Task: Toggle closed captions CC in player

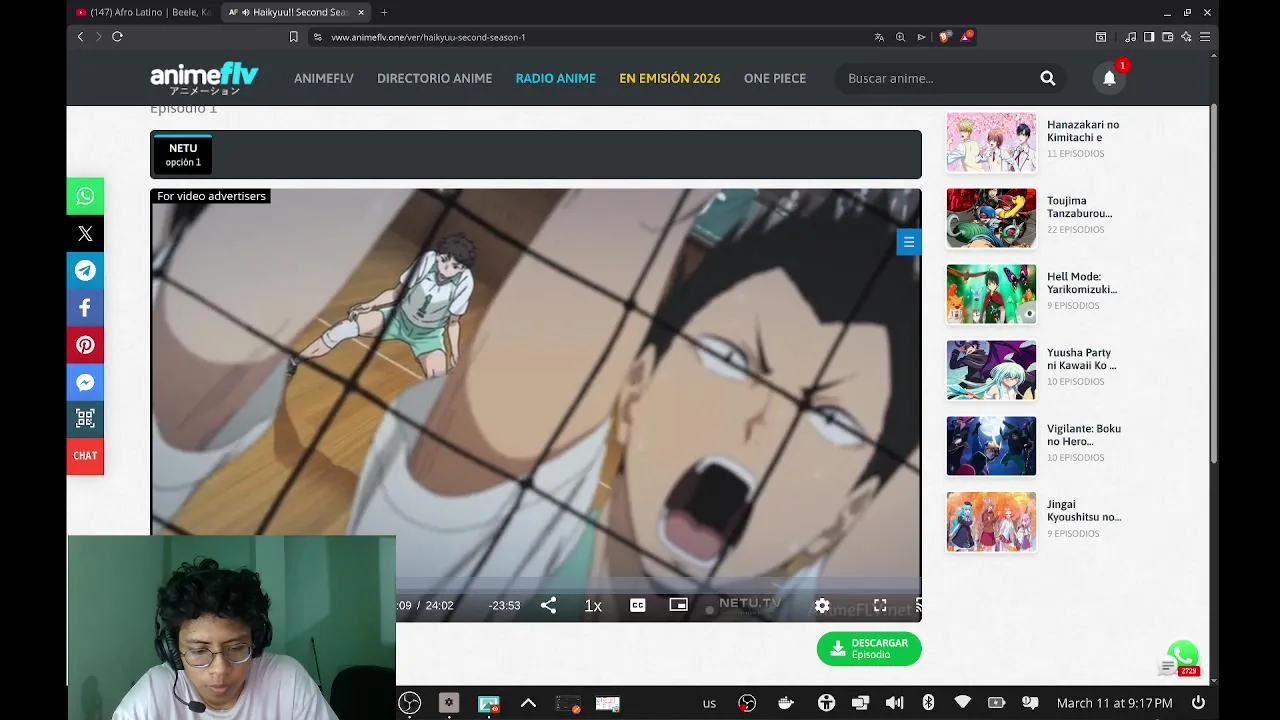Action: point(637,605)
